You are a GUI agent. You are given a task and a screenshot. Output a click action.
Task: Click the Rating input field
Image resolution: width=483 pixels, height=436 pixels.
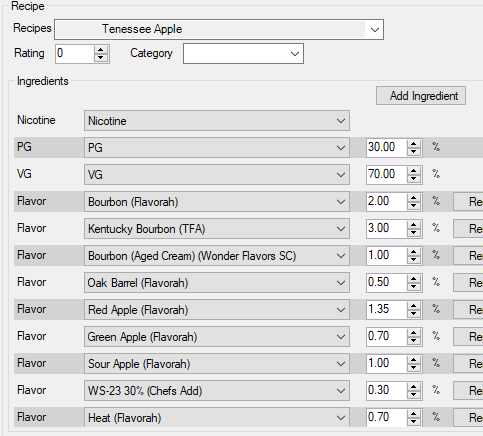point(75,53)
